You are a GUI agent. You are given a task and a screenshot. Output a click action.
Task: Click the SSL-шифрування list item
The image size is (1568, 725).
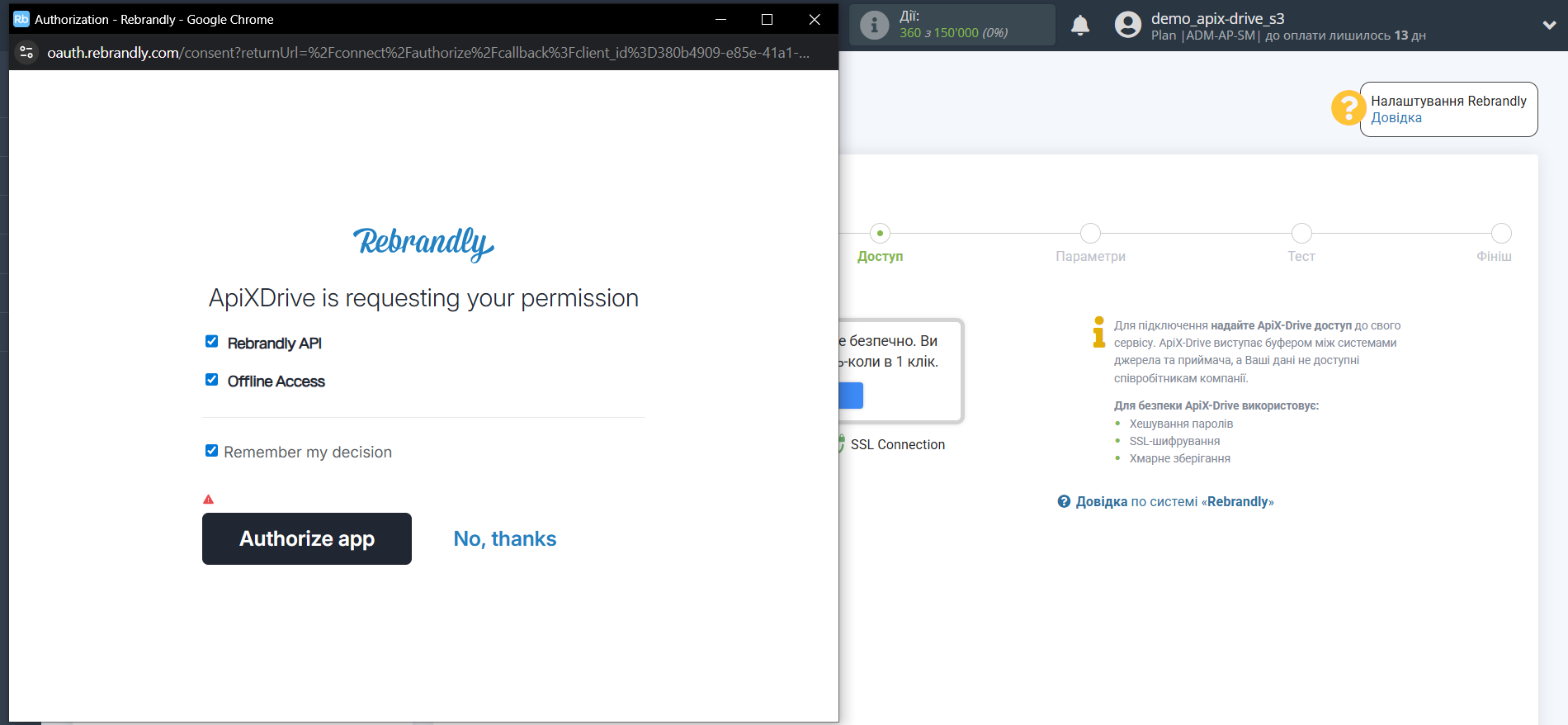coord(1174,441)
